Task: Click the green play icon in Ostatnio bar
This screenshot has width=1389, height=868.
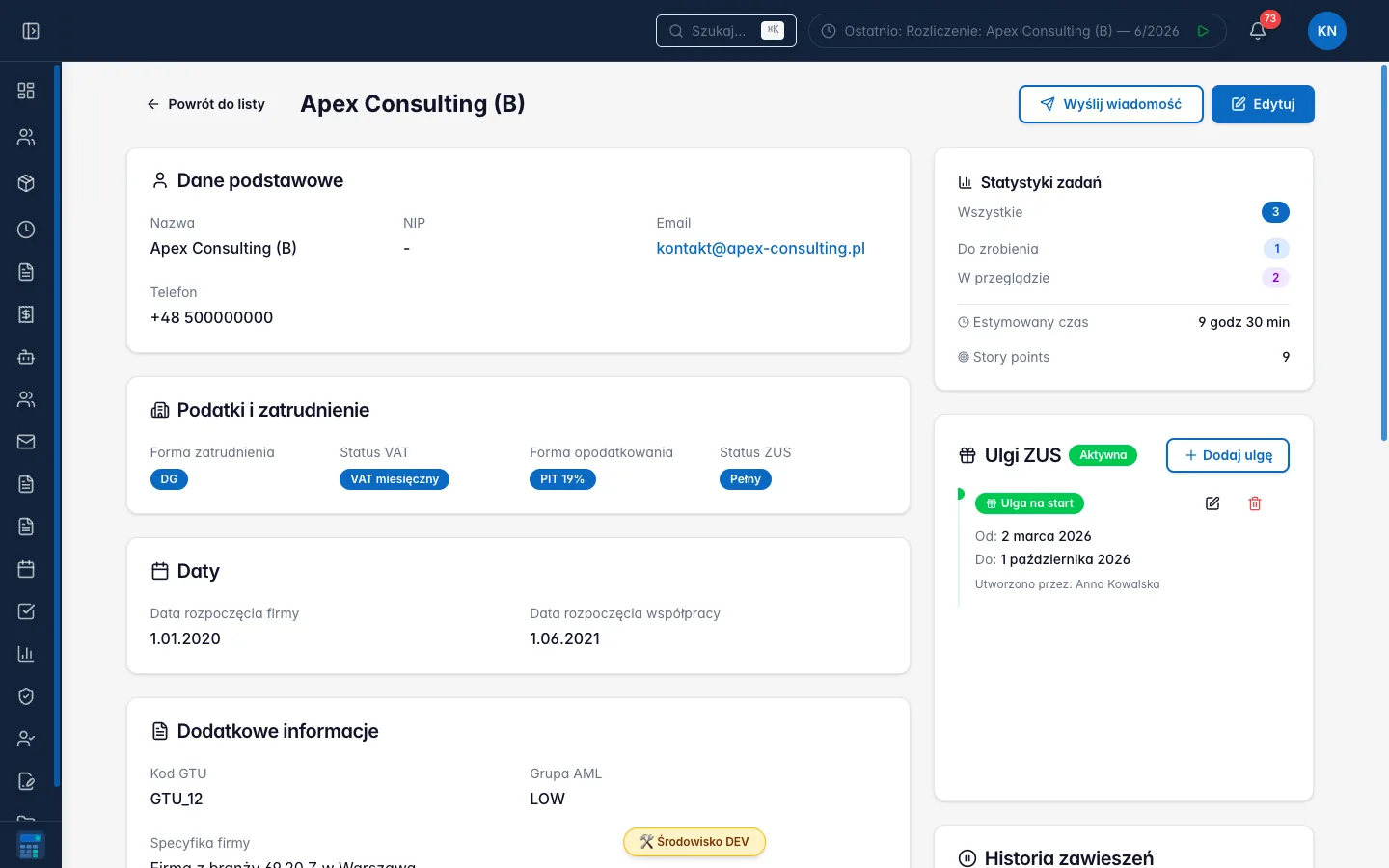Action: point(1203,31)
